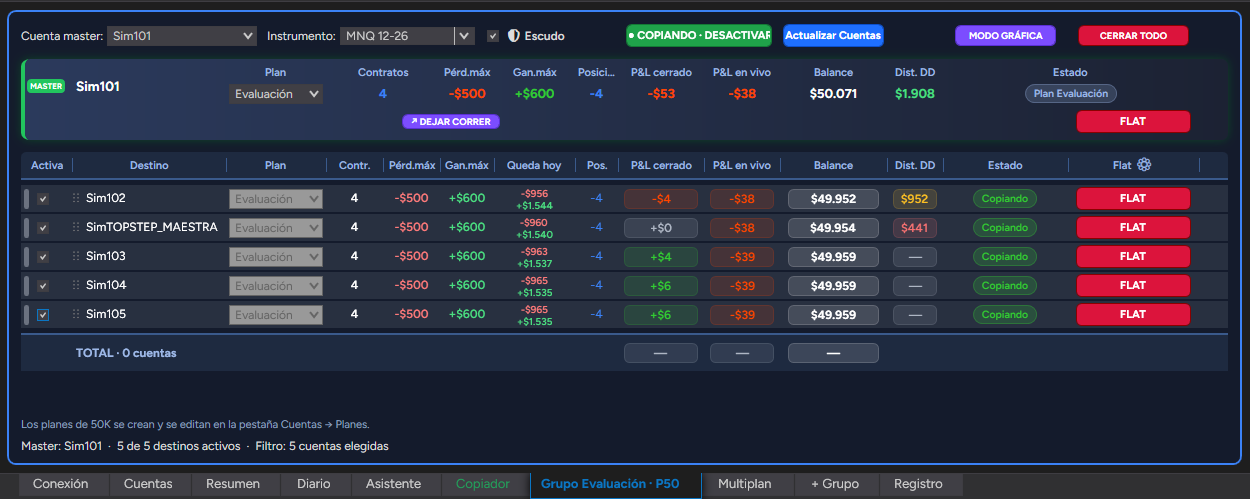Click the Escudo shield icon
This screenshot has width=1250, height=499.
pyautogui.click(x=514, y=36)
